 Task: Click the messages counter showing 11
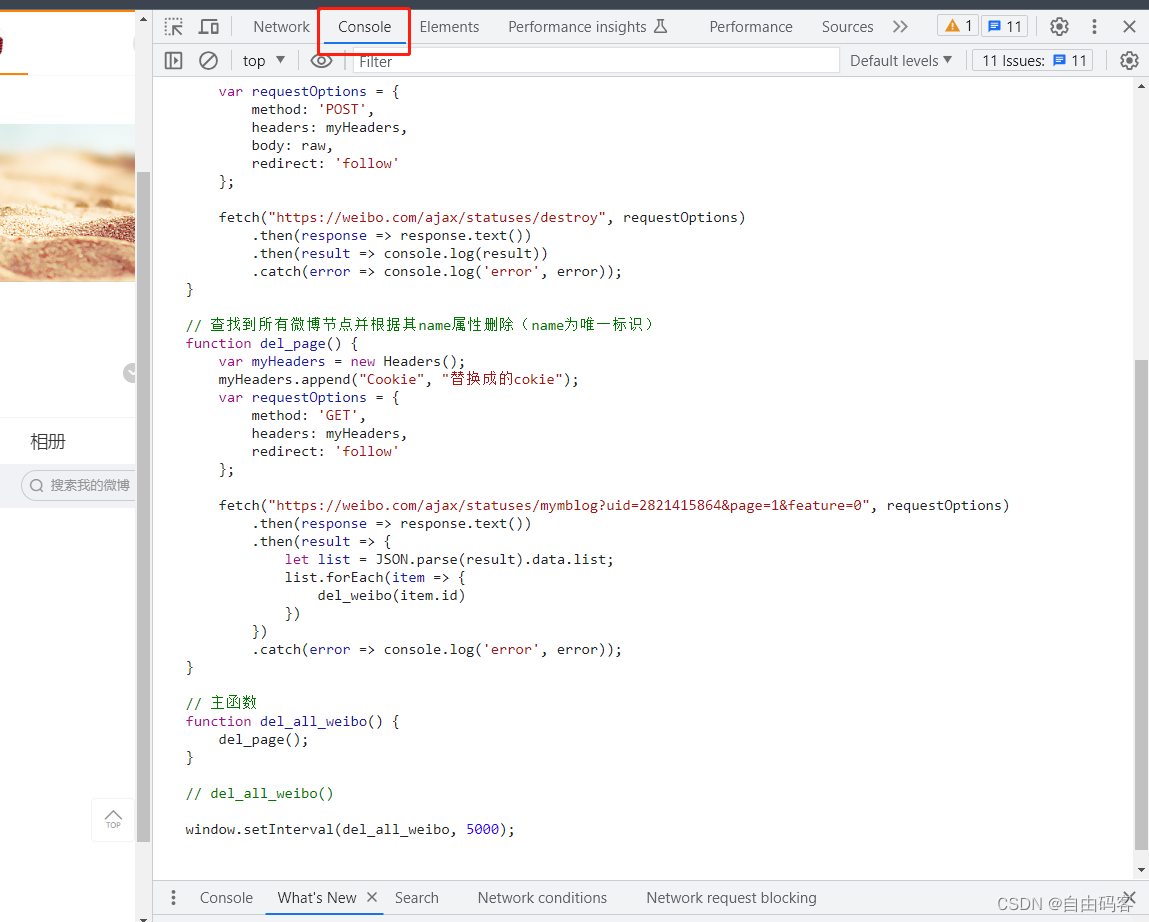click(x=1005, y=26)
